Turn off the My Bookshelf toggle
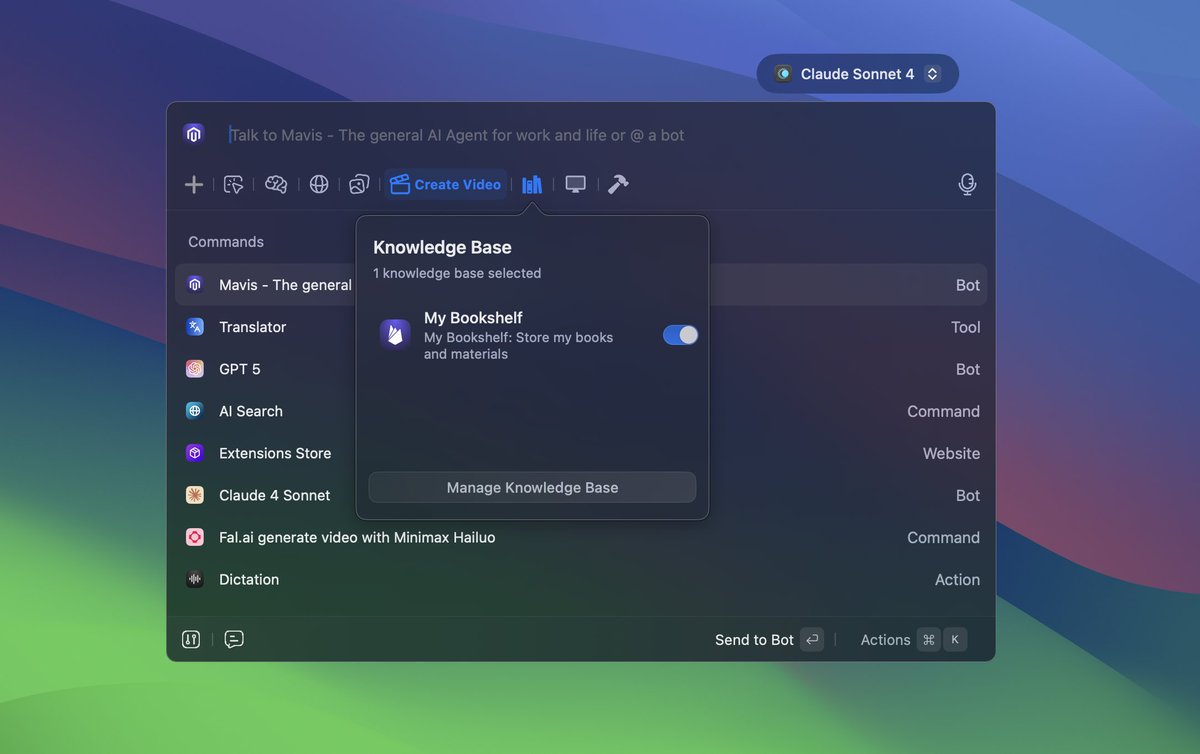This screenshot has height=754, width=1200. coord(680,335)
